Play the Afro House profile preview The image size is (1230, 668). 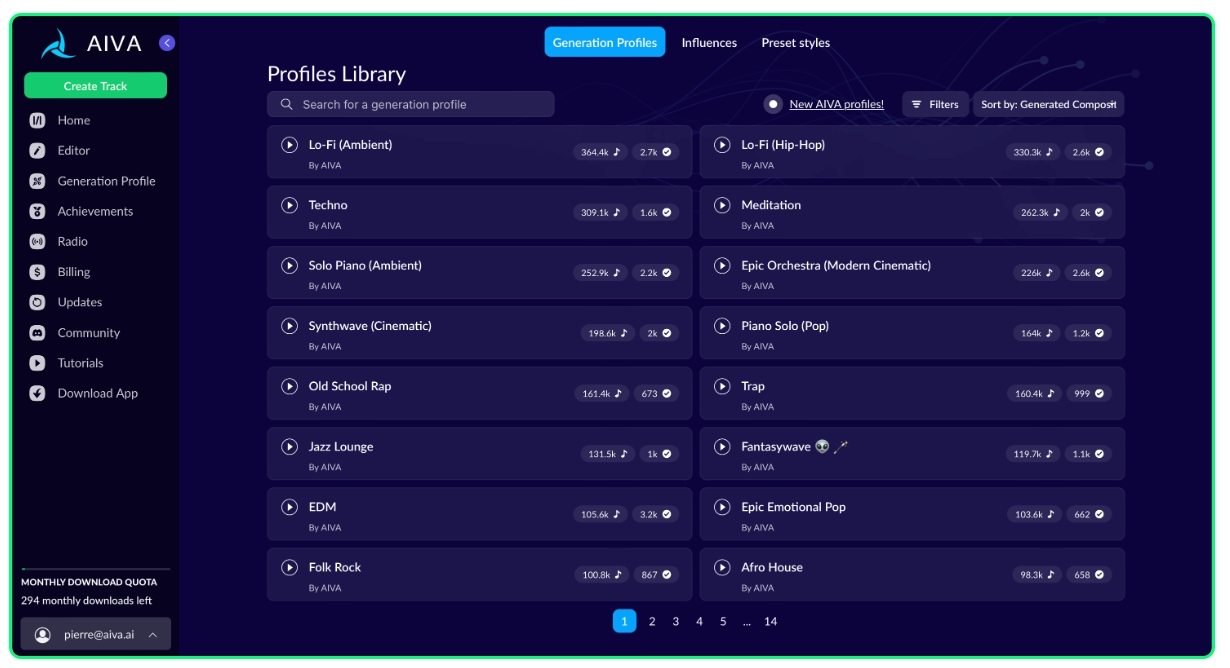coord(722,567)
